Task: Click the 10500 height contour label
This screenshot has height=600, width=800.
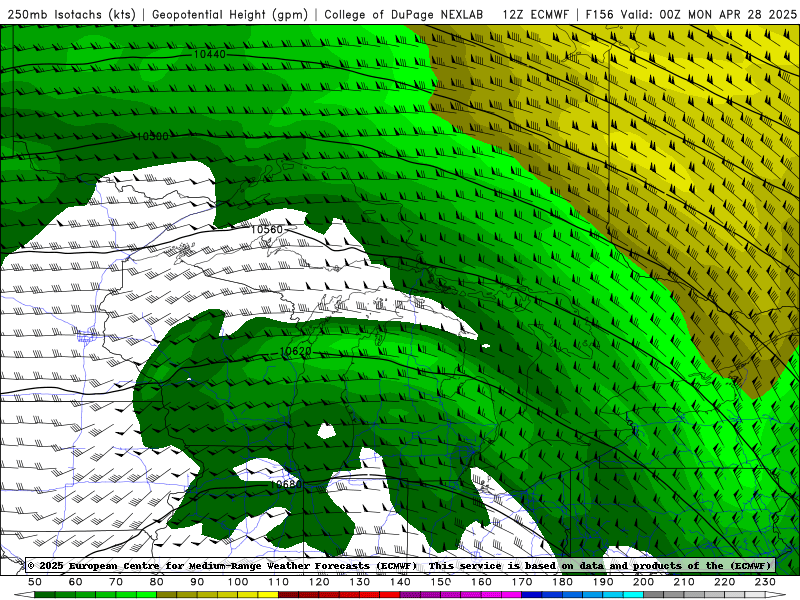Action: tap(153, 136)
